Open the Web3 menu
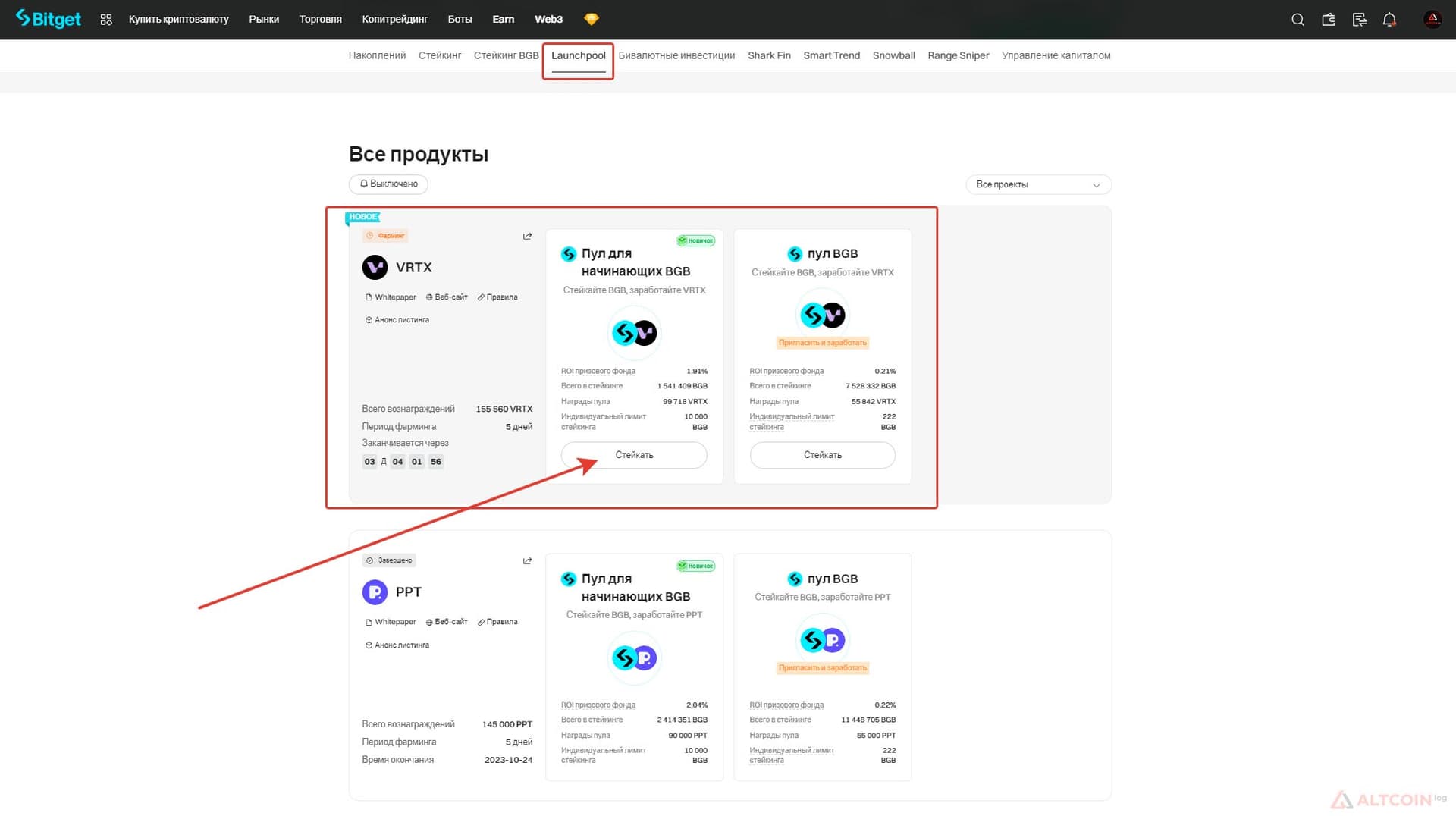The height and width of the screenshot is (816, 1456). (x=548, y=19)
